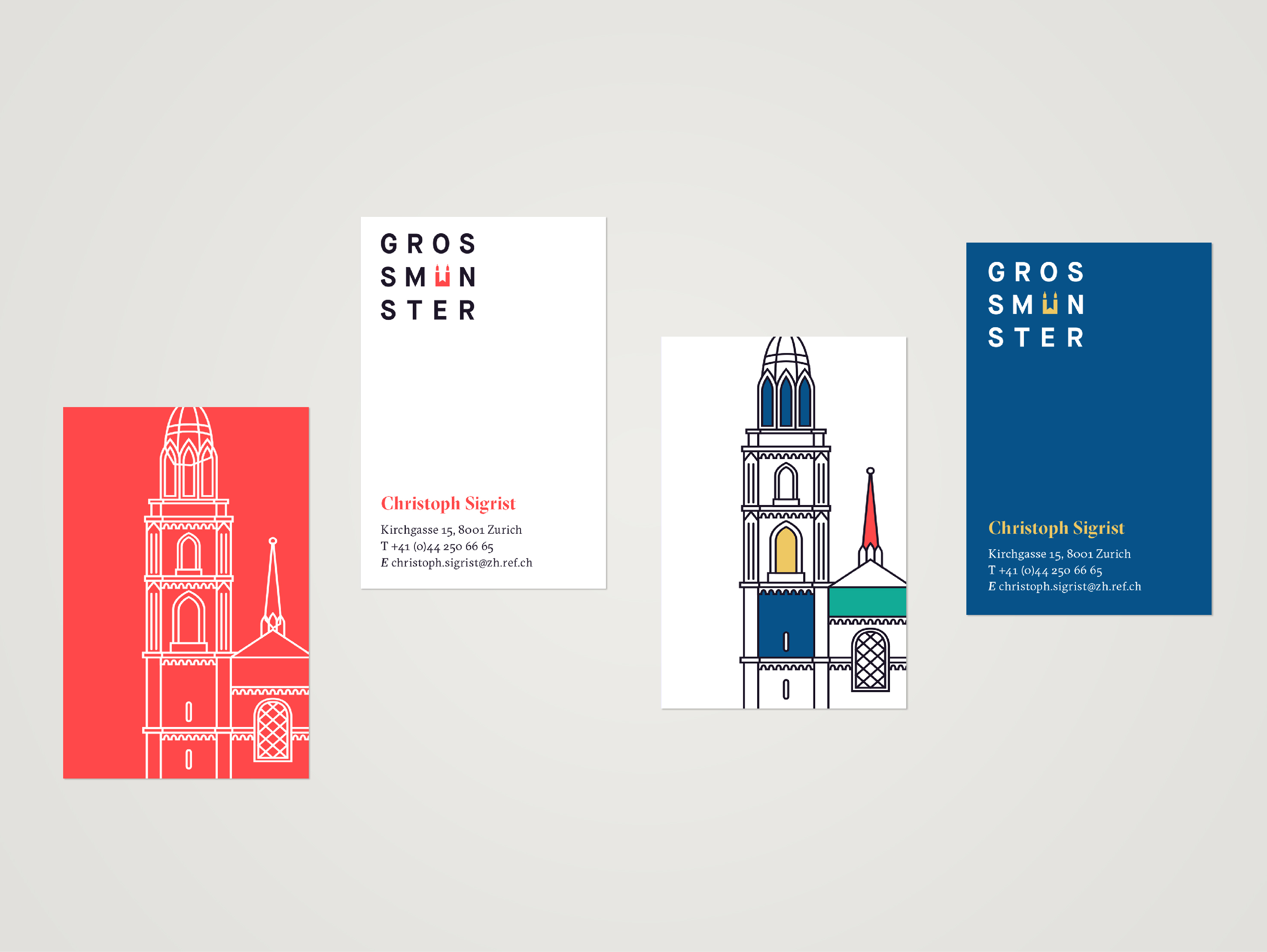Click the yellow twin-tower glyph in blue card logo

point(1050,303)
